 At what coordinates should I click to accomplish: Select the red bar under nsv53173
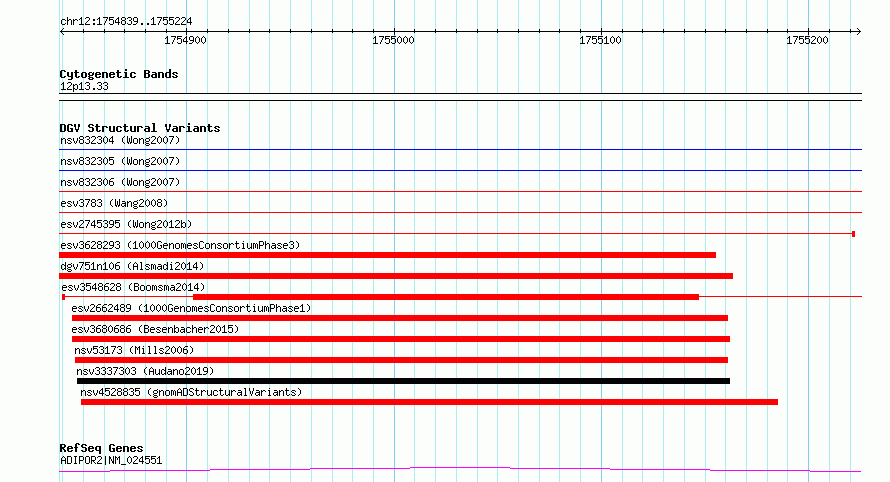[x=401, y=360]
